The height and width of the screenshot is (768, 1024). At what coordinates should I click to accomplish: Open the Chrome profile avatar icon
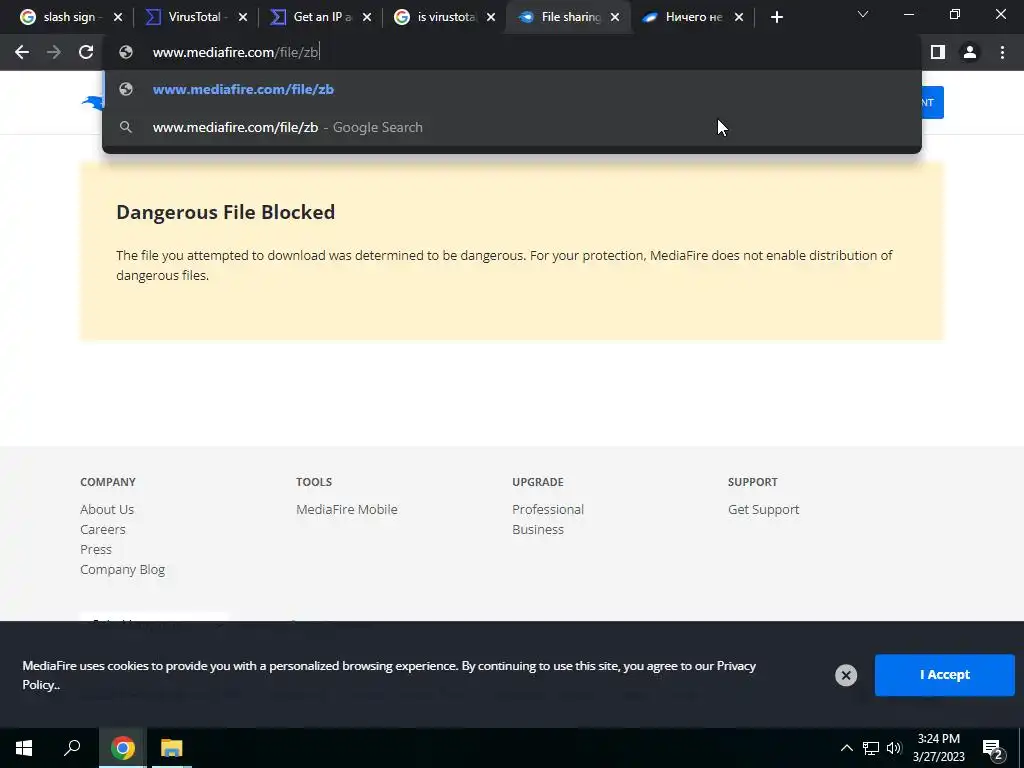click(x=970, y=52)
